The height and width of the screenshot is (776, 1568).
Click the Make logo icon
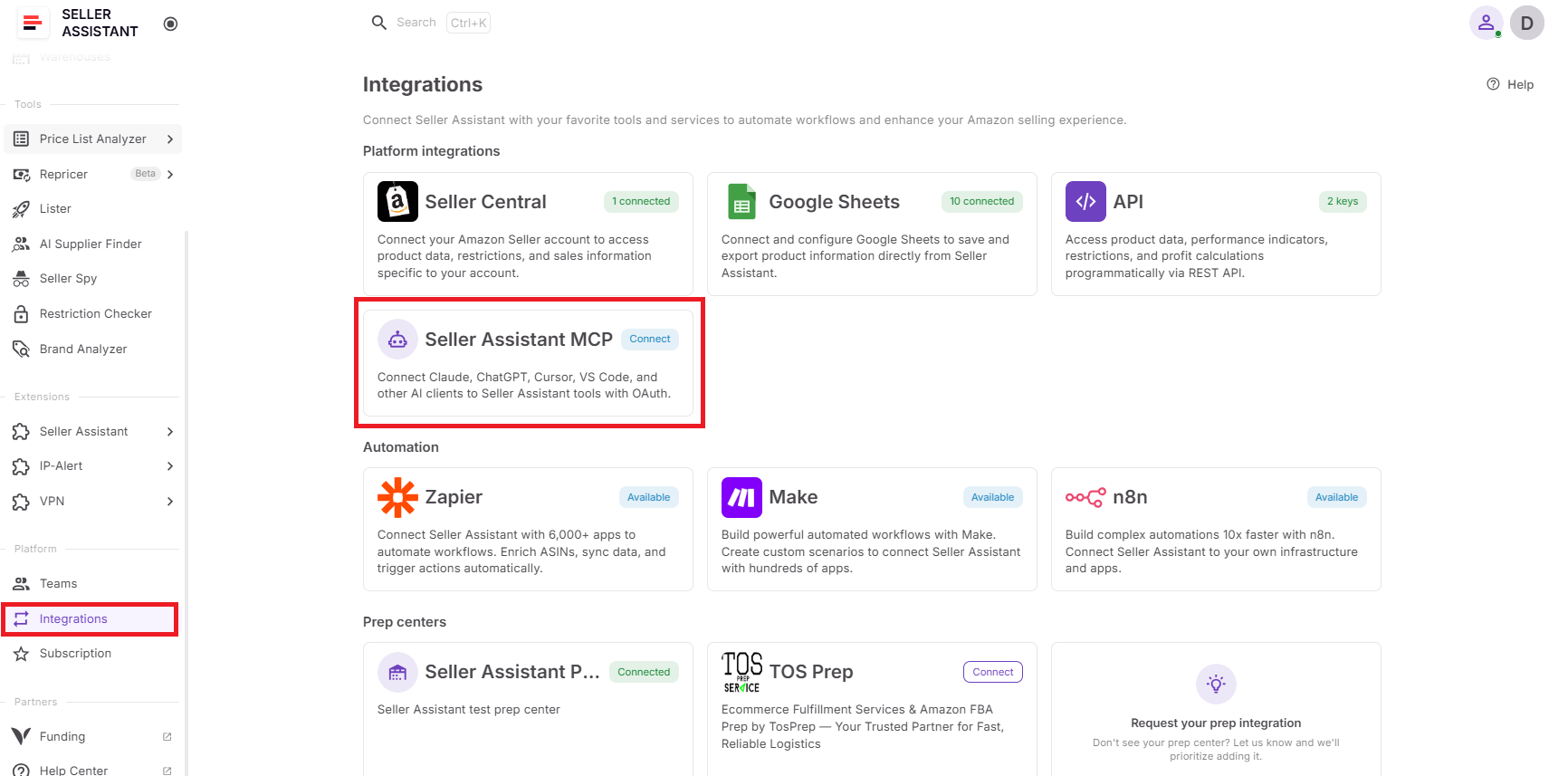[741, 497]
